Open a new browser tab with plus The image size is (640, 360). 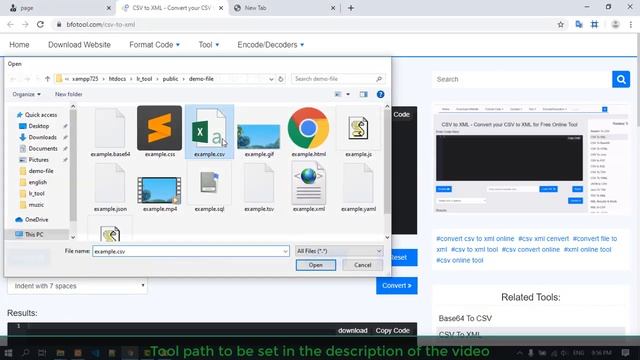tap(351, 8)
